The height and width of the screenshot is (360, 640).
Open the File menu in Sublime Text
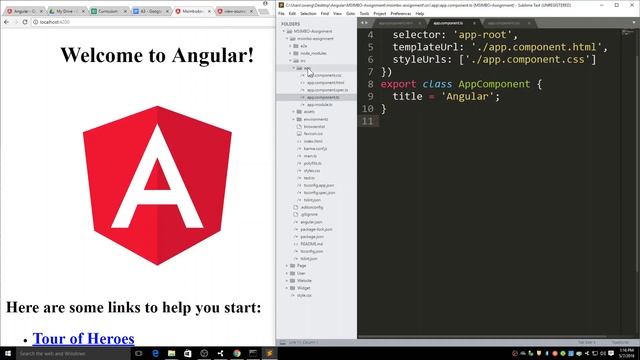click(281, 13)
